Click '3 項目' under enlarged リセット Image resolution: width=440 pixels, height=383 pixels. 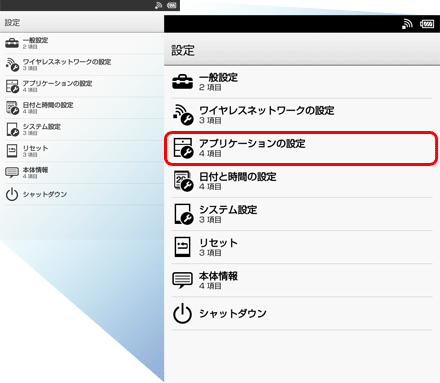click(x=210, y=253)
